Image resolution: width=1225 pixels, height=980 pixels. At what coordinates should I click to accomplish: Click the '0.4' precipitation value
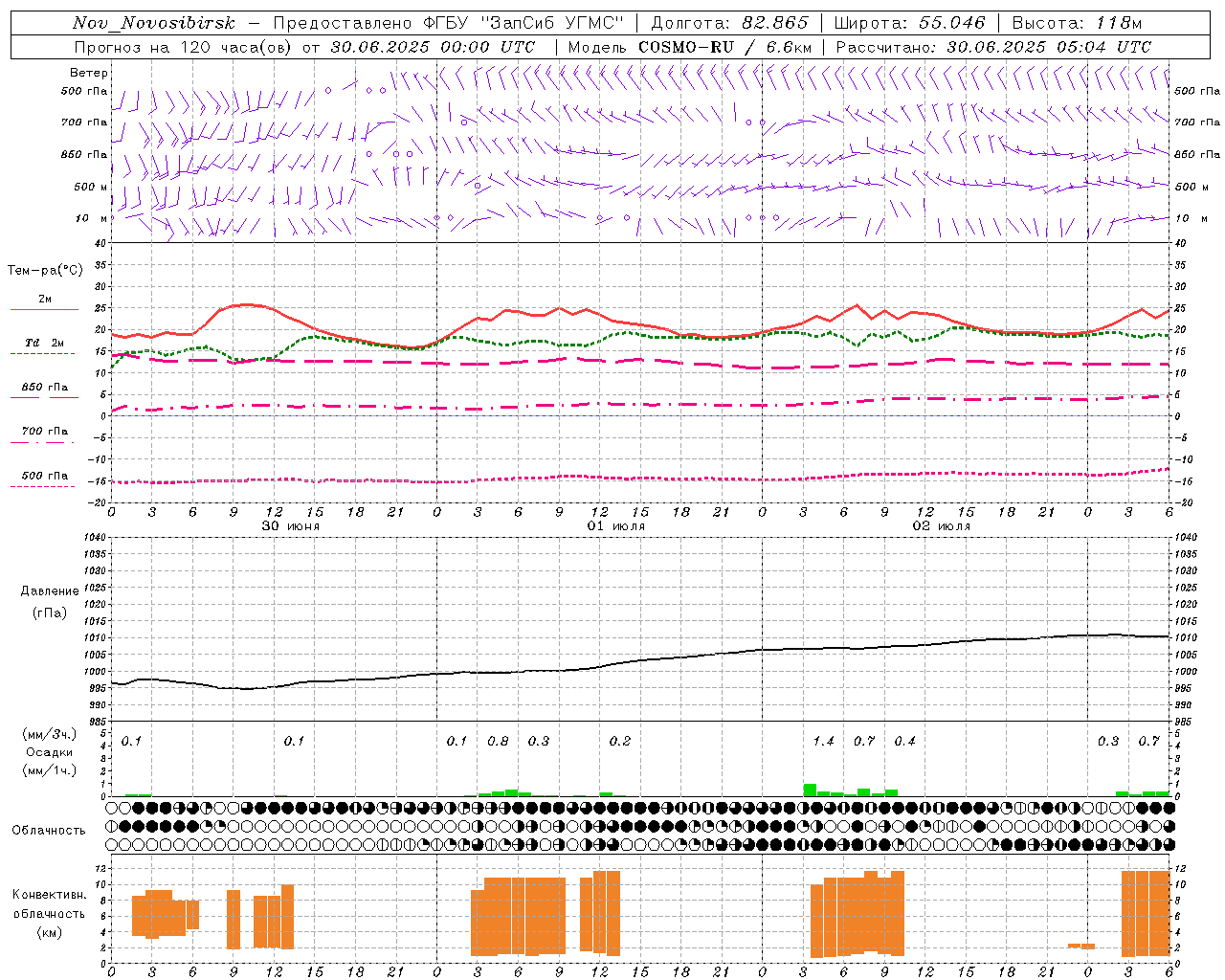[x=904, y=741]
